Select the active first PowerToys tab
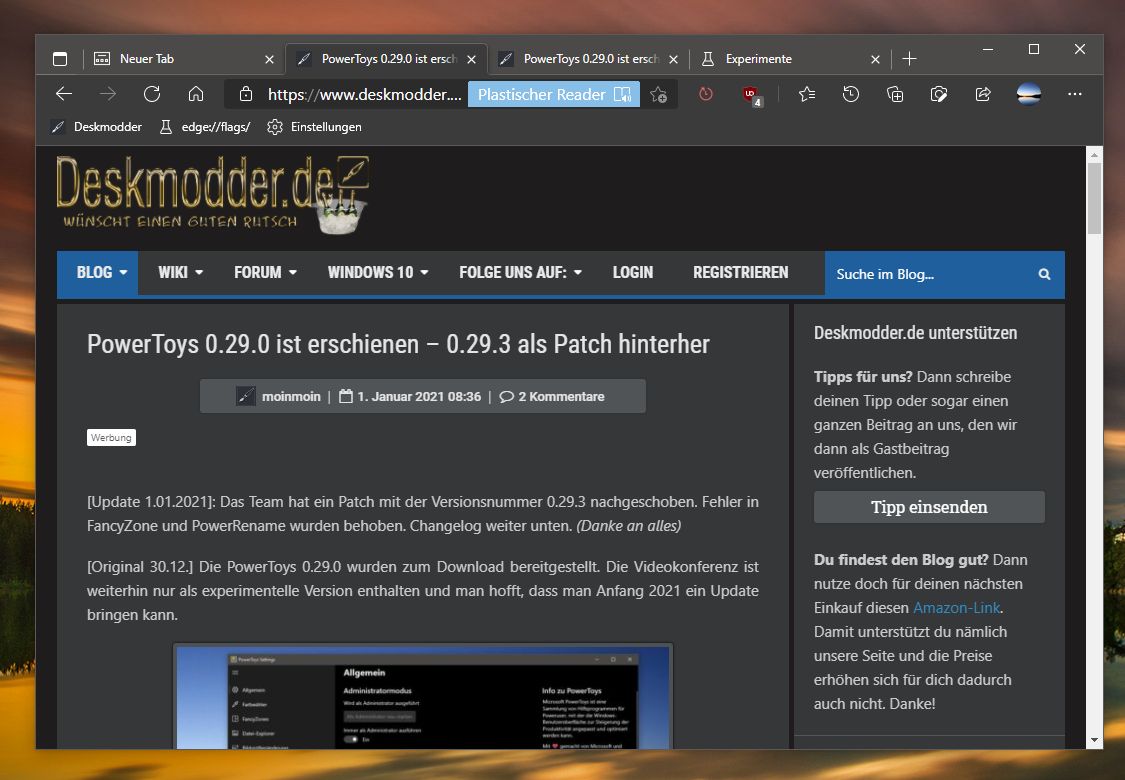 coord(386,59)
